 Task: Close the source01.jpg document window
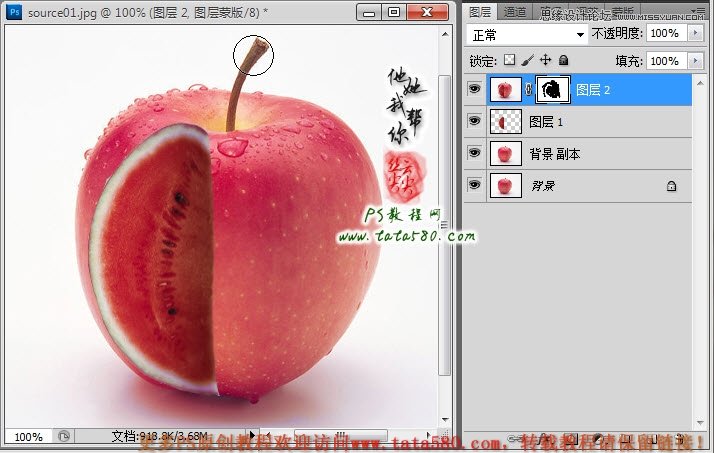427,12
